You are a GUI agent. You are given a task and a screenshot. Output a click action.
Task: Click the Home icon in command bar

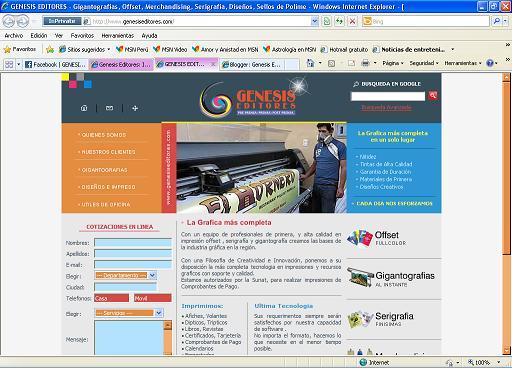310,63
